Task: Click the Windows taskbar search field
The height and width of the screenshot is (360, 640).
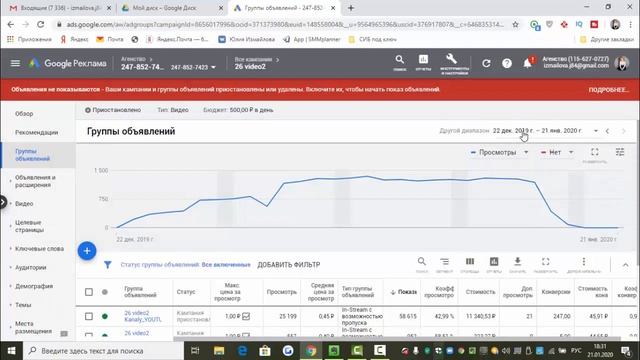Action: pyautogui.click(x=104, y=351)
